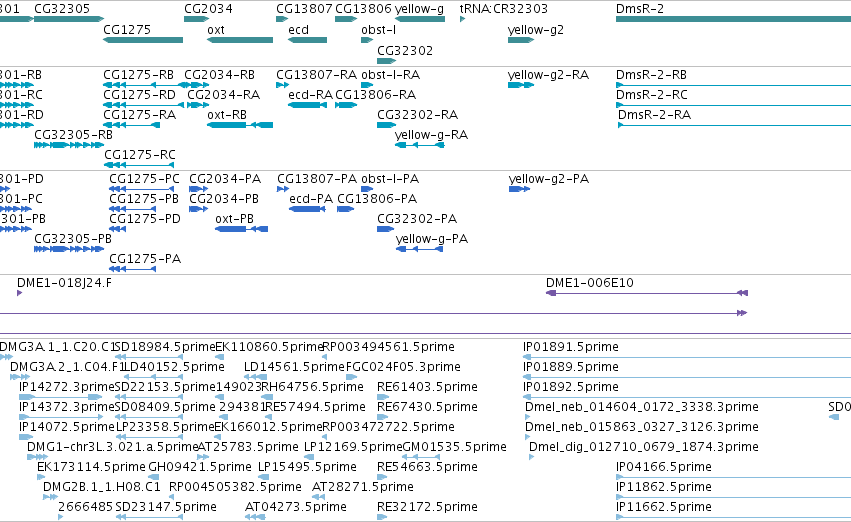Select the CG13806-RA transcript label
The image size is (851, 522).
coord(376,94)
